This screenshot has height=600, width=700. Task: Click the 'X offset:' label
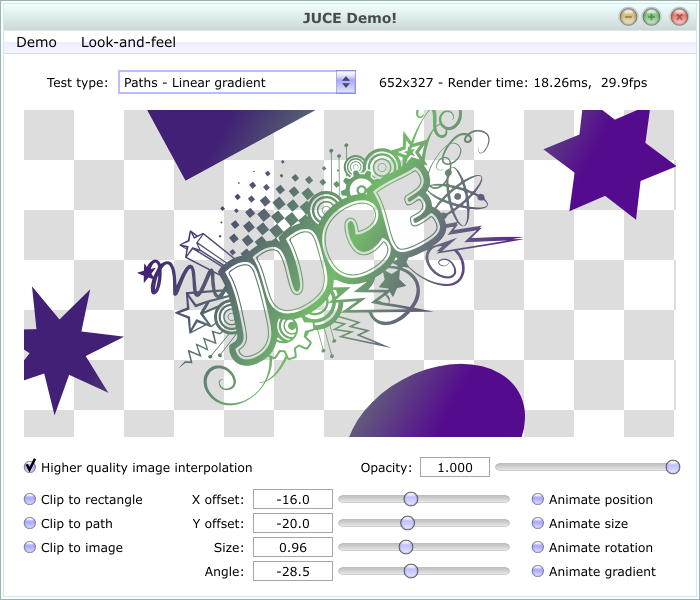tap(218, 500)
